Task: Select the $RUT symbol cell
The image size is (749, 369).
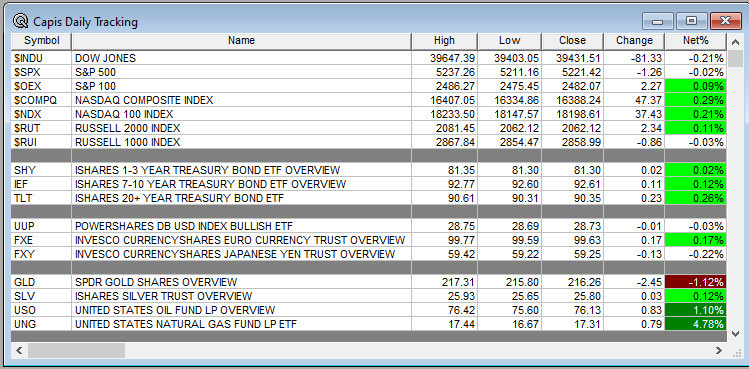Action: click(42, 128)
